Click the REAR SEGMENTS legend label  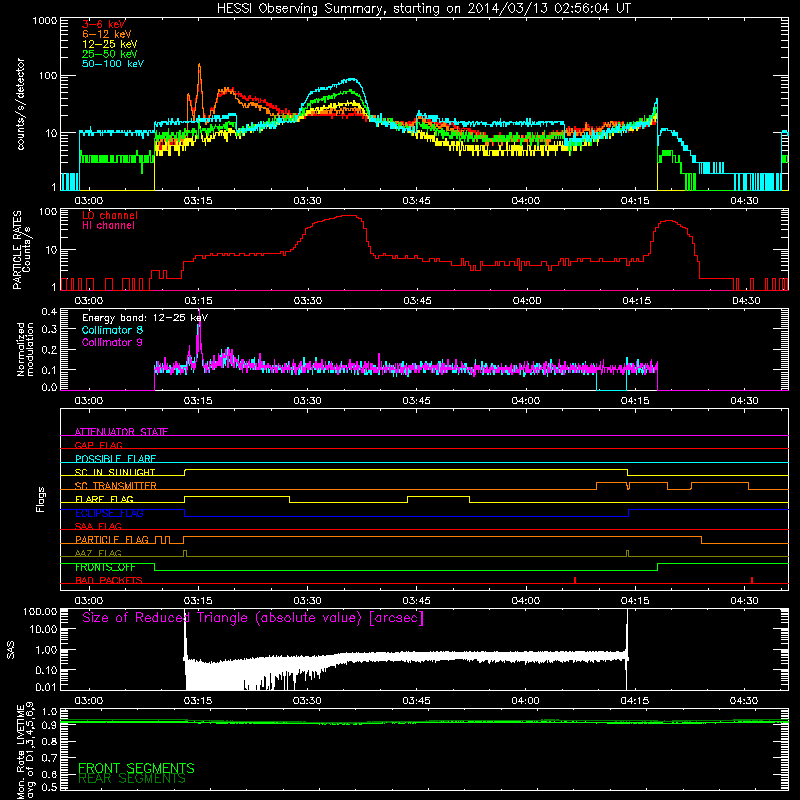tap(132, 779)
